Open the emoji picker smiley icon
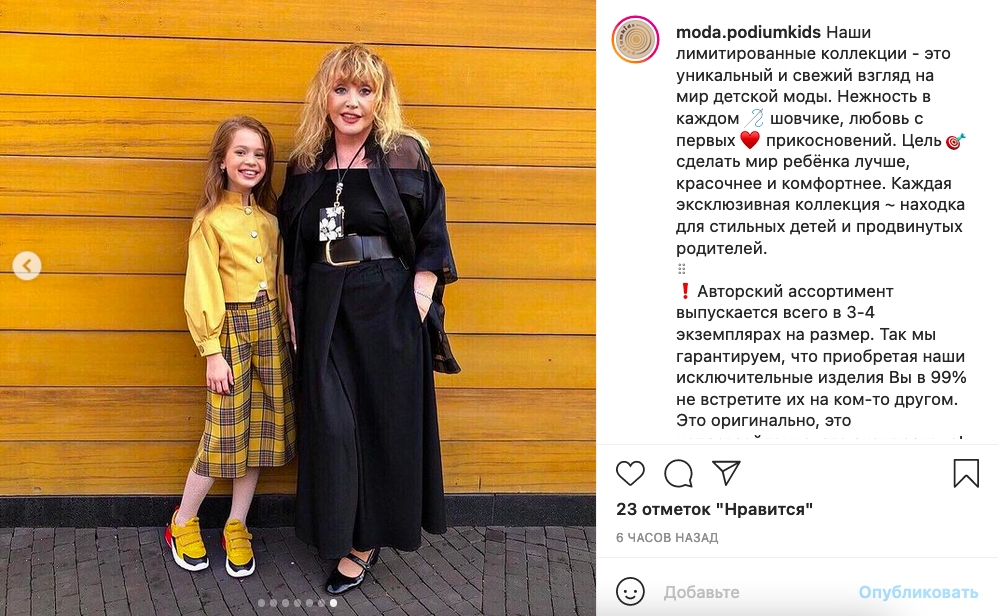 pos(630,592)
